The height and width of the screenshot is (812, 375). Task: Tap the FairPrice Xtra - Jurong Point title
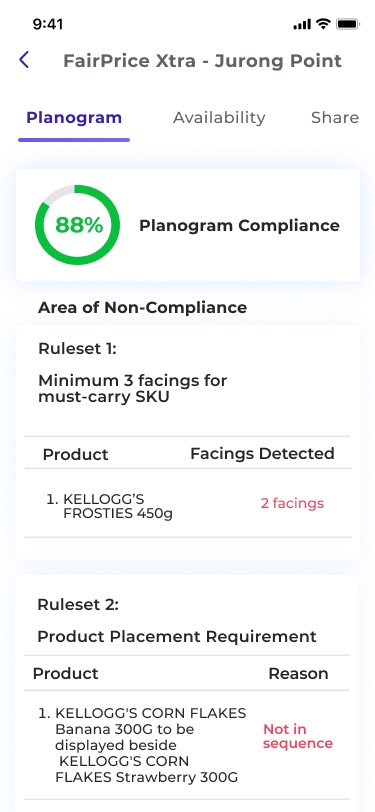[x=203, y=61]
